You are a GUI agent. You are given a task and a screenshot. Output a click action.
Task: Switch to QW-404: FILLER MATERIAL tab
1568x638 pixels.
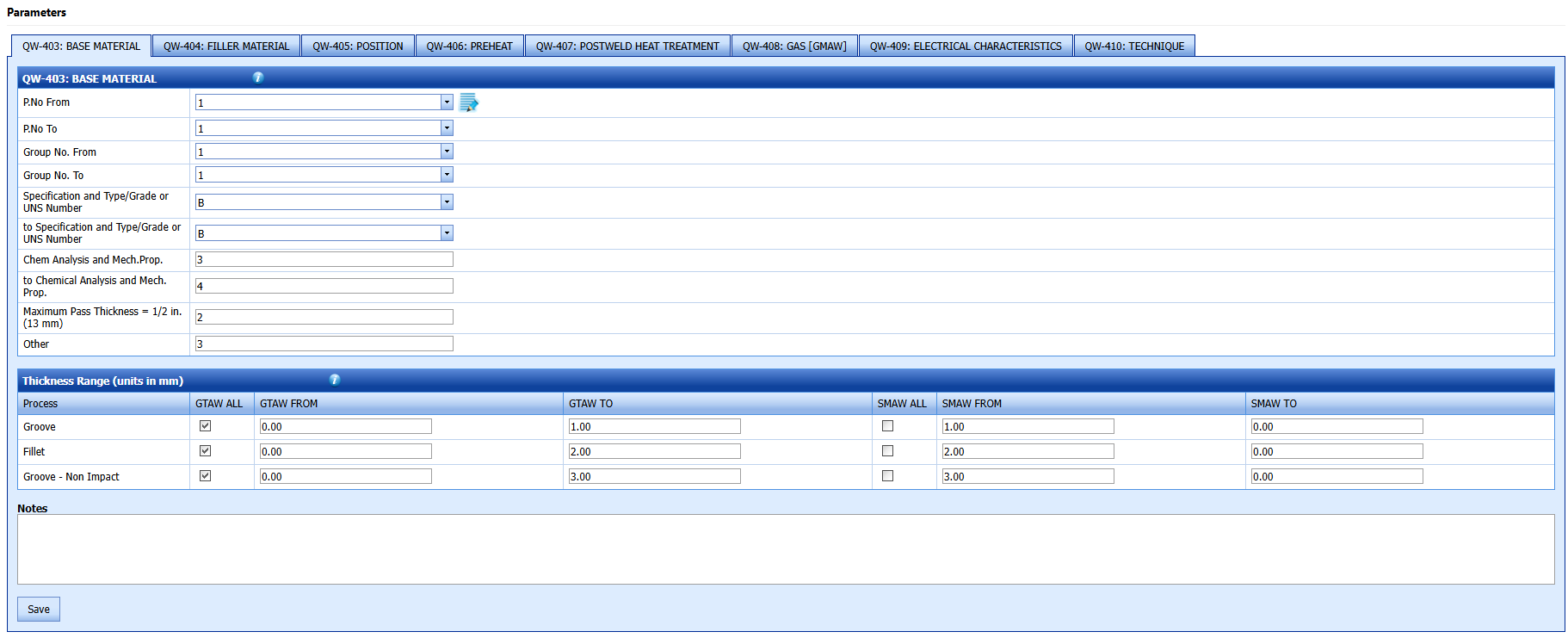point(226,46)
